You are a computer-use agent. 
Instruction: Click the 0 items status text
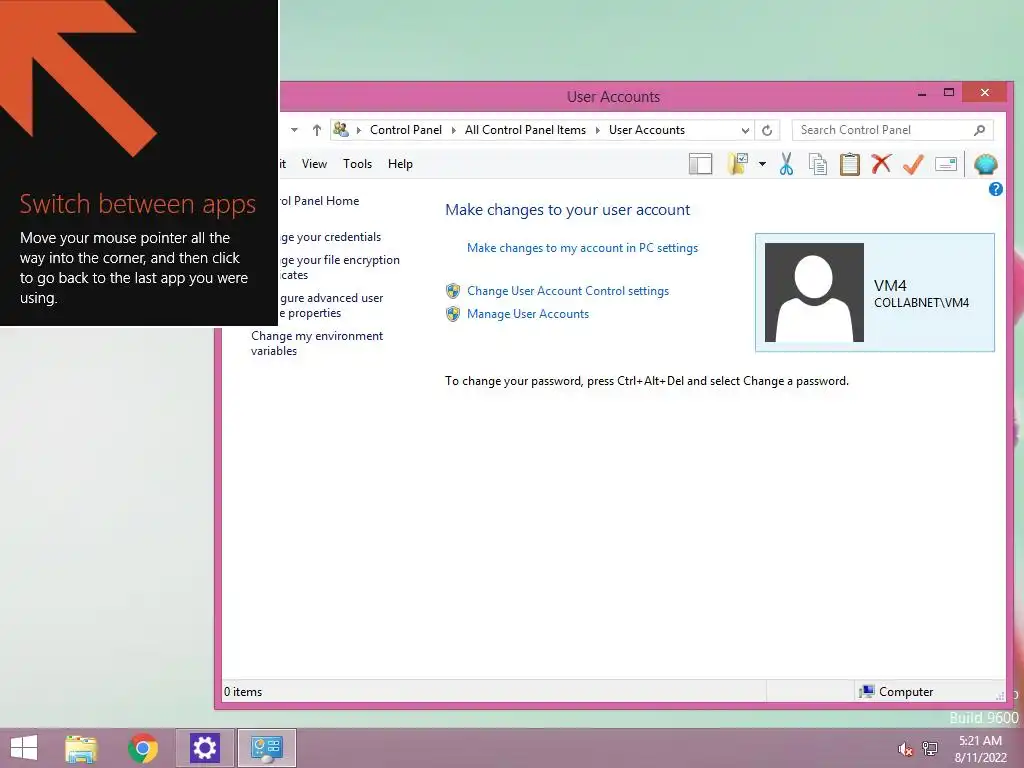243,692
